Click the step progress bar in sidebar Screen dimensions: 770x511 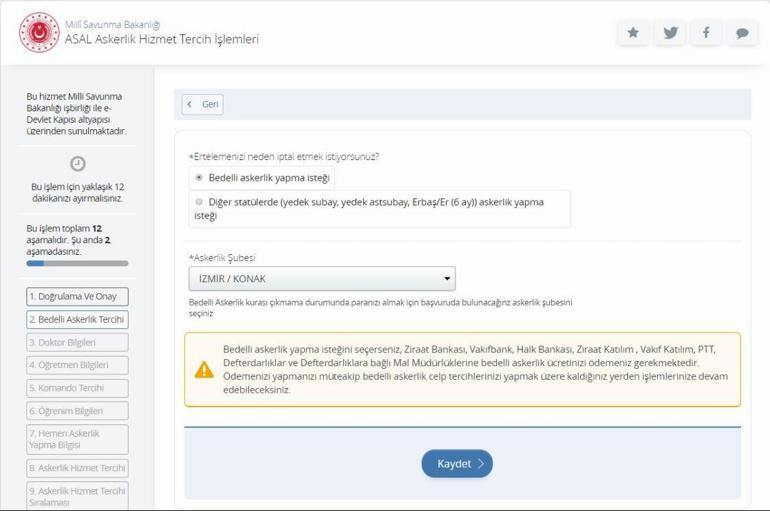77,263
